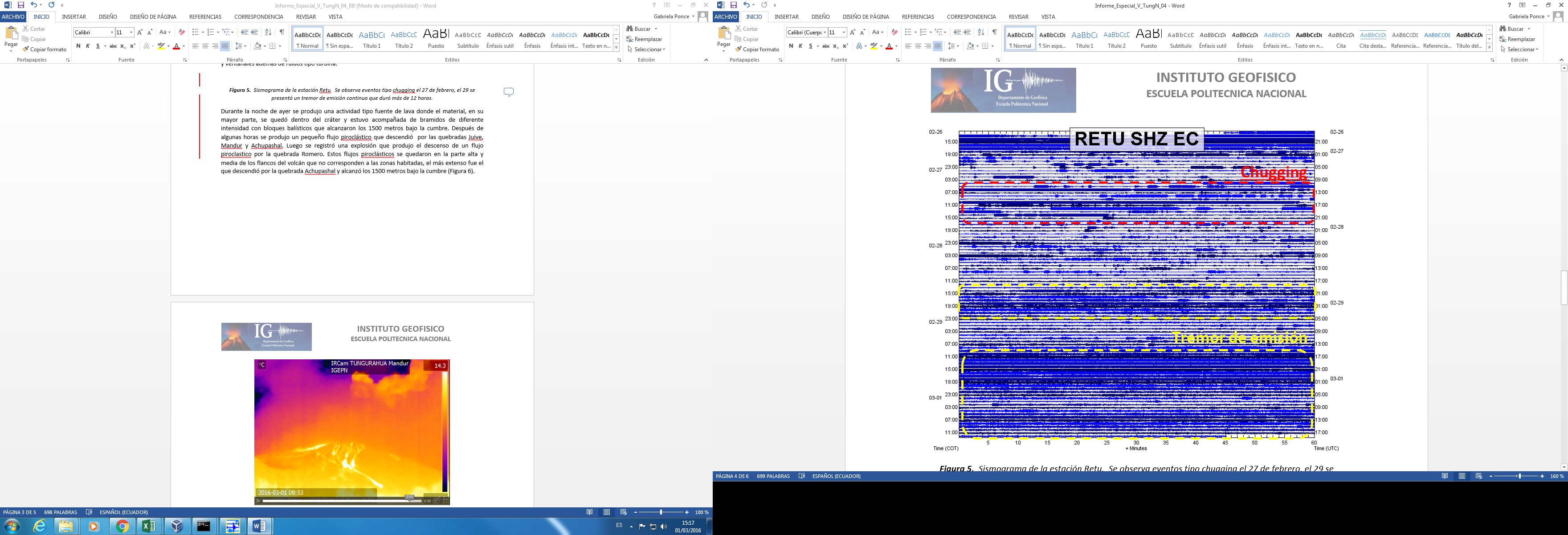Viewport: 1568px width, 535px height.
Task: Increase font size in left window
Action: pyautogui.click(x=140, y=32)
